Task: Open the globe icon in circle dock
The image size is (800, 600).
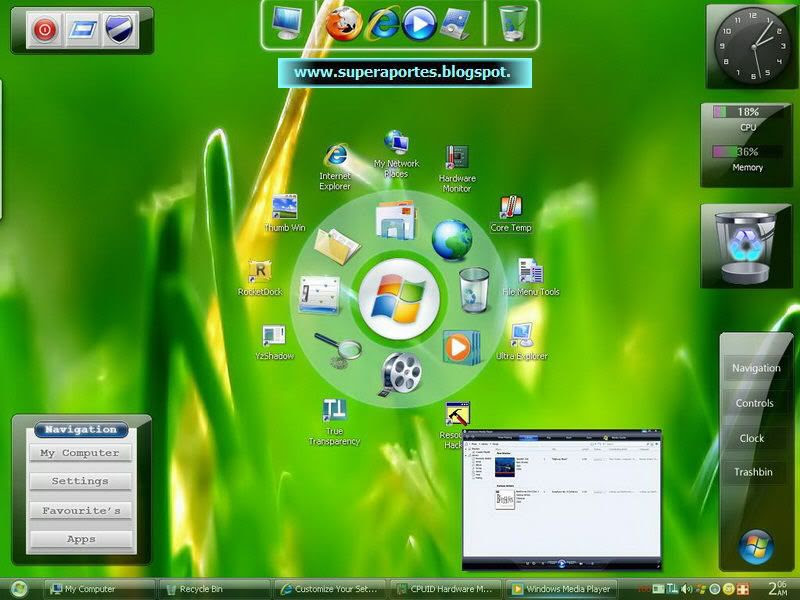Action: 452,239
